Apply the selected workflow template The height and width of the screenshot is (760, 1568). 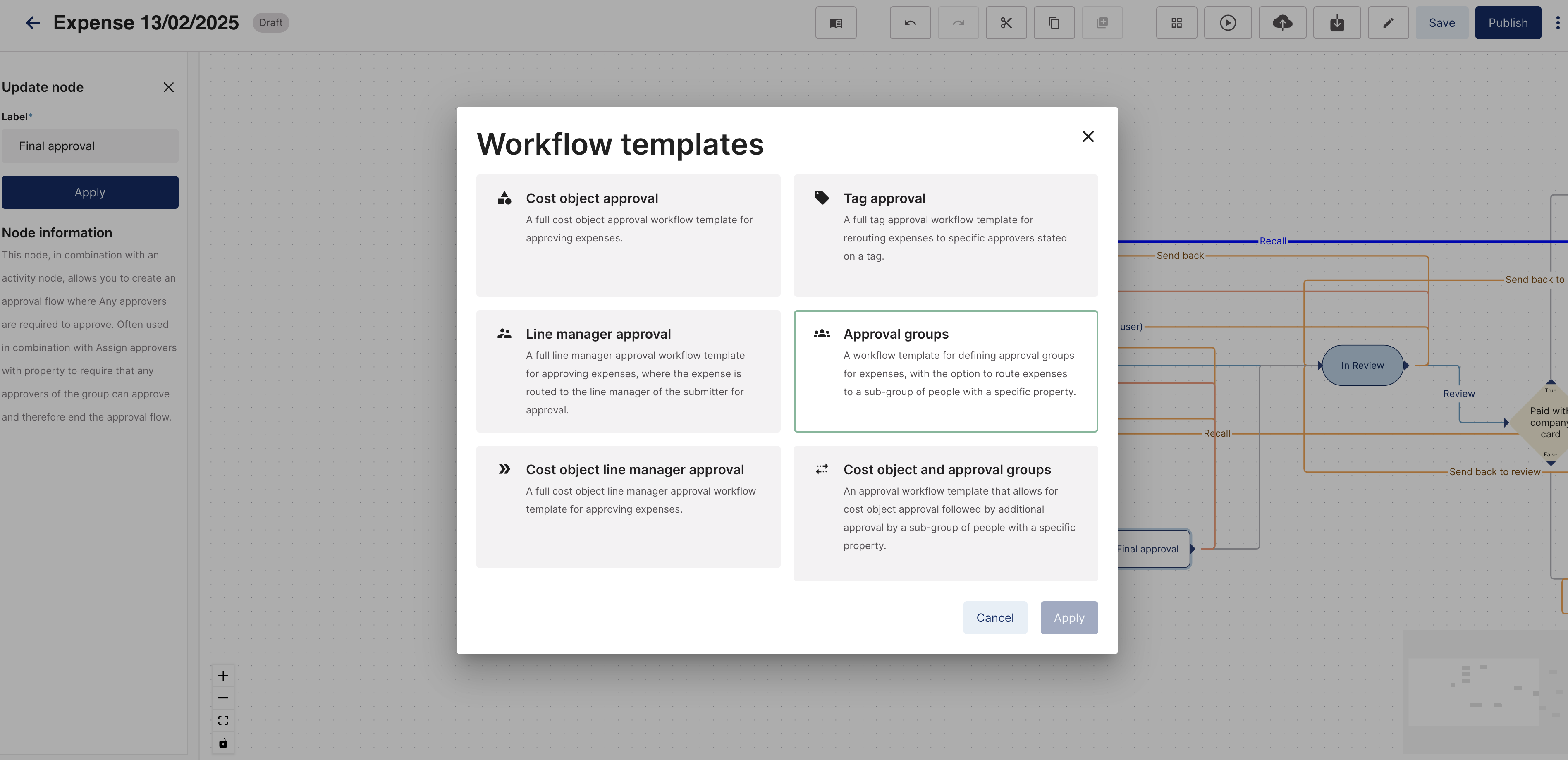coord(1069,618)
